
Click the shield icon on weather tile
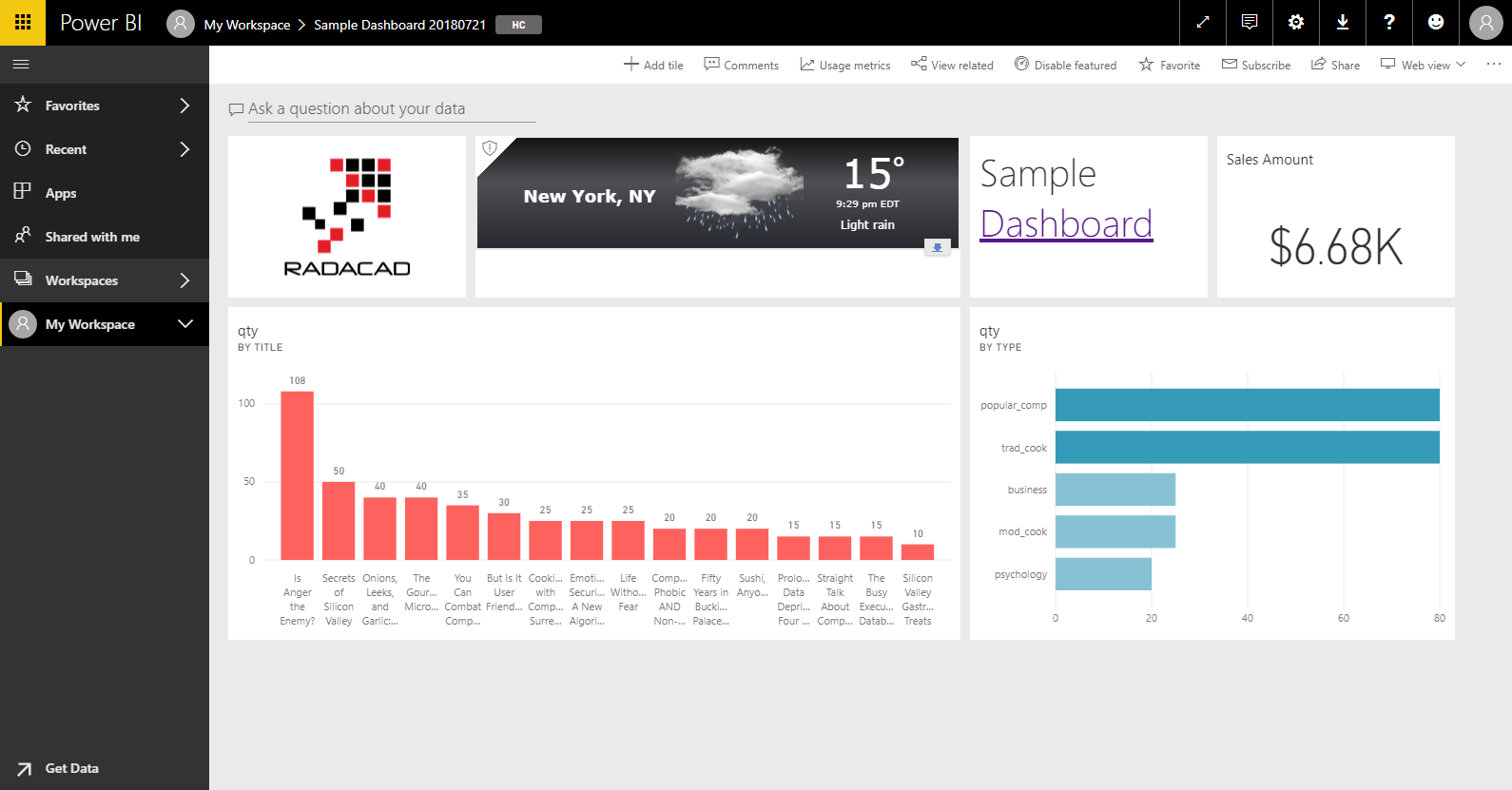pyautogui.click(x=490, y=148)
